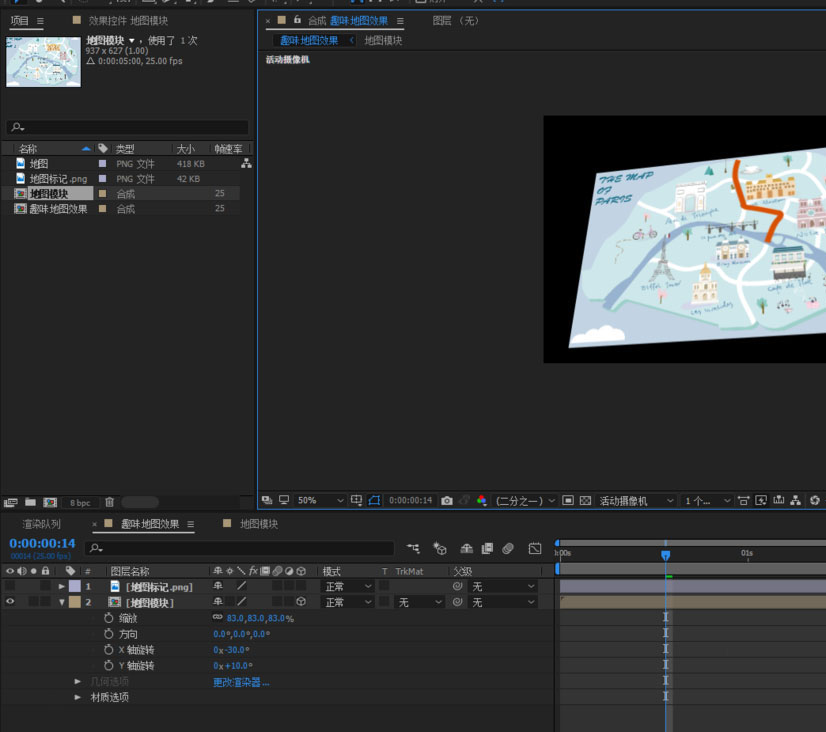Viewport: 826px width, 732px height.
Task: Click current time 0:00:00:14 in timeline
Action: [x=42, y=543]
